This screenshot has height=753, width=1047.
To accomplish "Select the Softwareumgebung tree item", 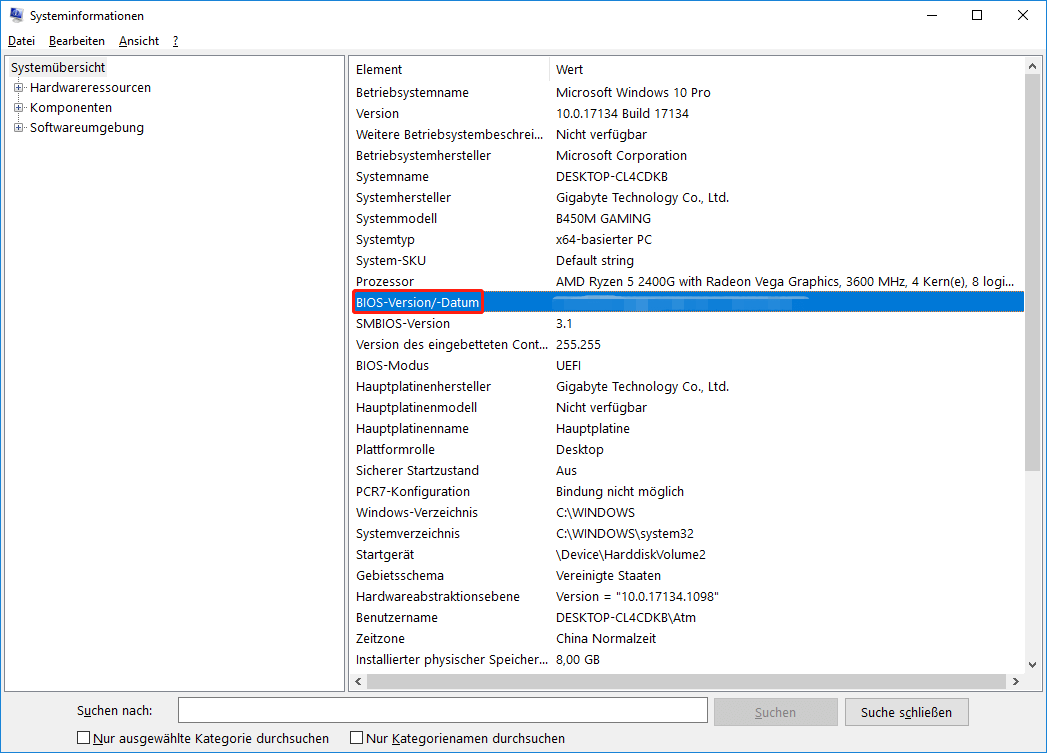I will 87,128.
